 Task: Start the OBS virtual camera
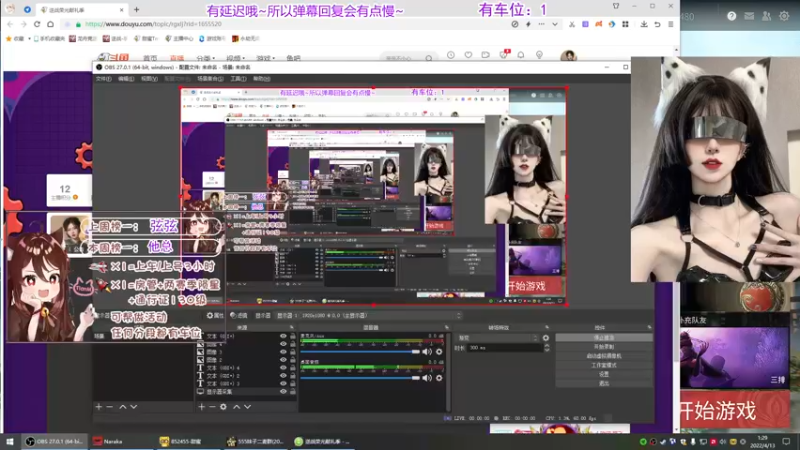[604, 356]
